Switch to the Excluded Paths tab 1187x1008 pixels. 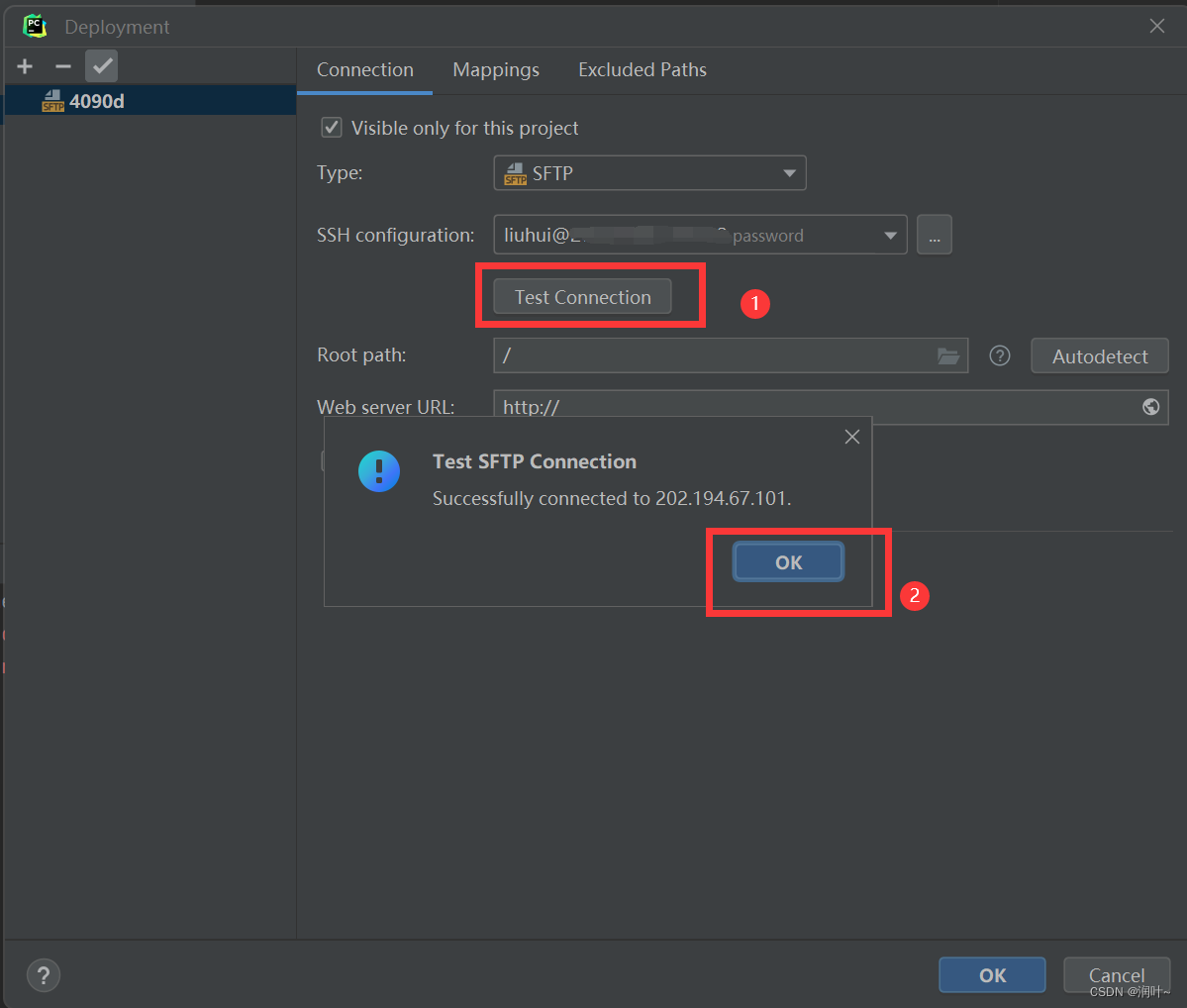click(x=642, y=69)
